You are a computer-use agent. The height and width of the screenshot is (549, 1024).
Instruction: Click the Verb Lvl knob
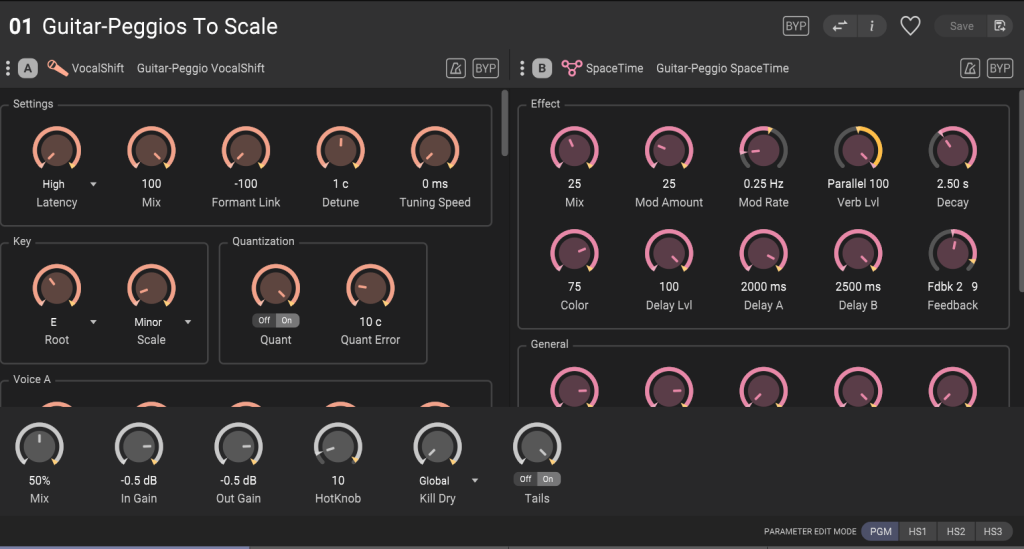pyautogui.click(x=858, y=149)
